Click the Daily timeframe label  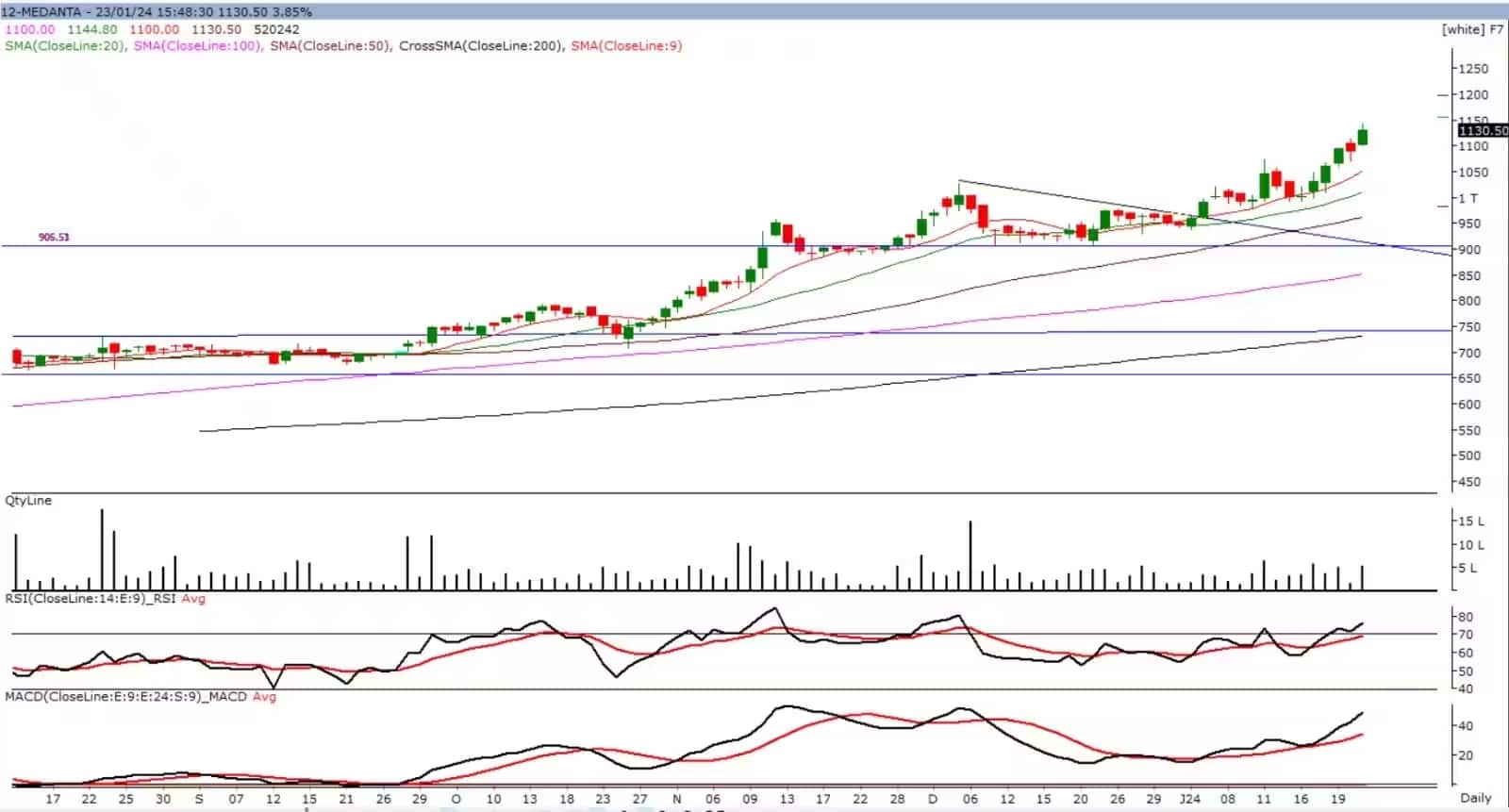coord(1475,798)
